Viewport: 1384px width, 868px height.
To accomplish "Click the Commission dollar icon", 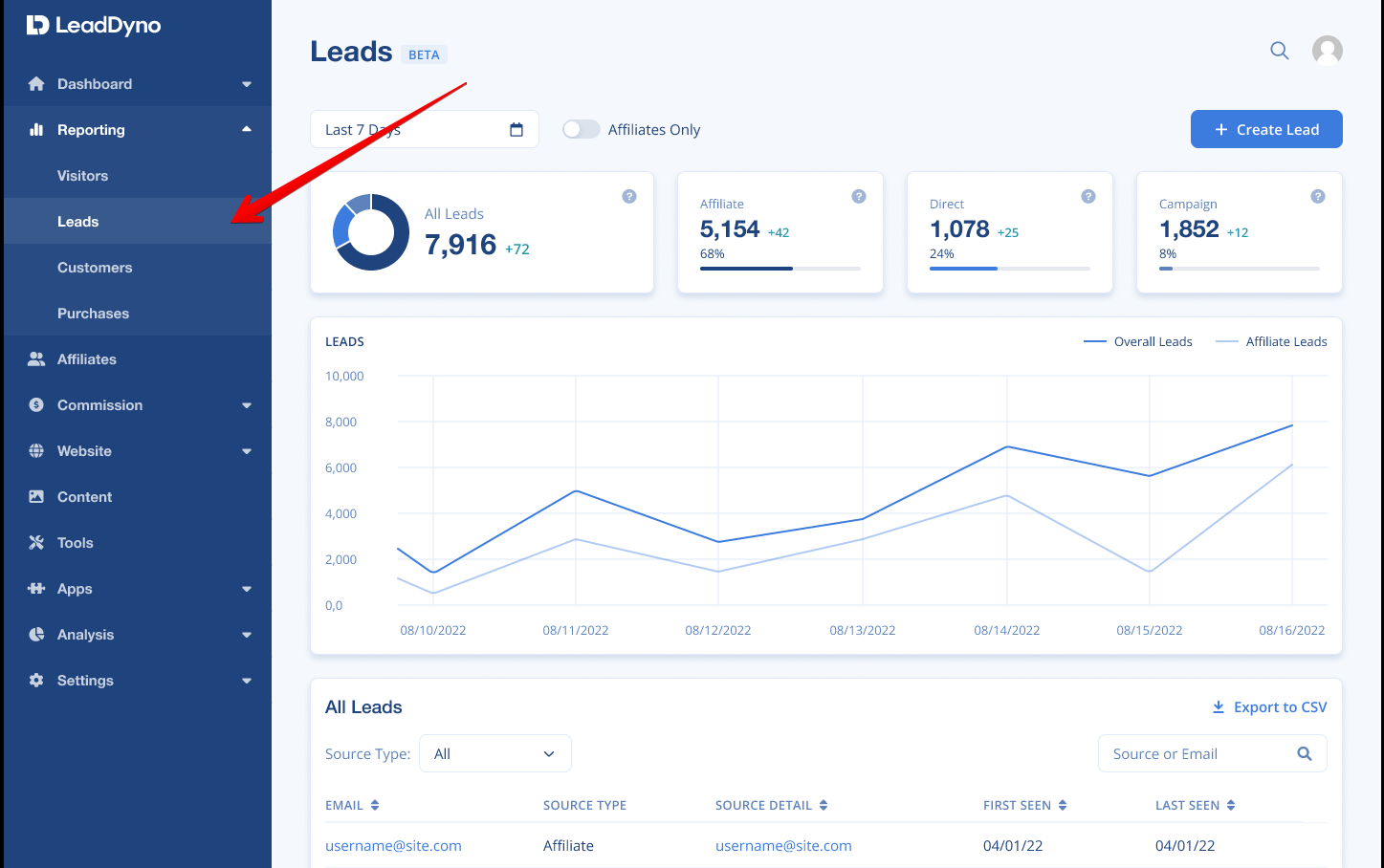I will (36, 405).
